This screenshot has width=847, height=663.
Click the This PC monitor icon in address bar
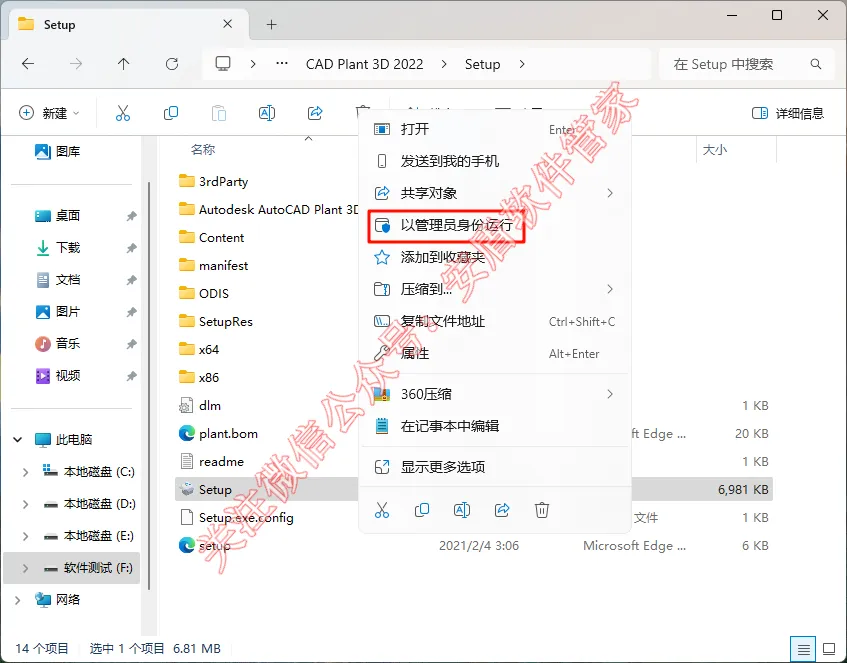(223, 64)
